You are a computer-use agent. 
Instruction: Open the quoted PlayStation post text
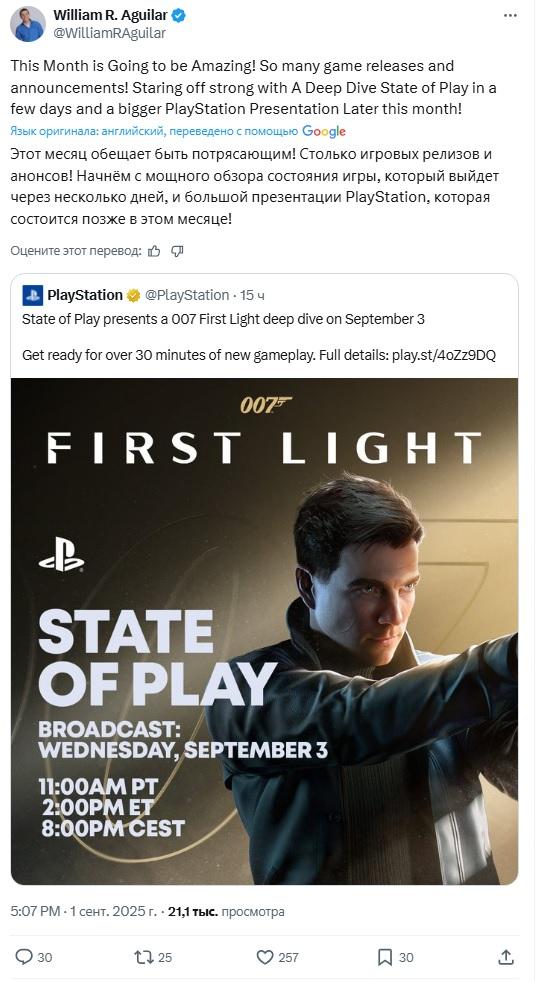[259, 337]
